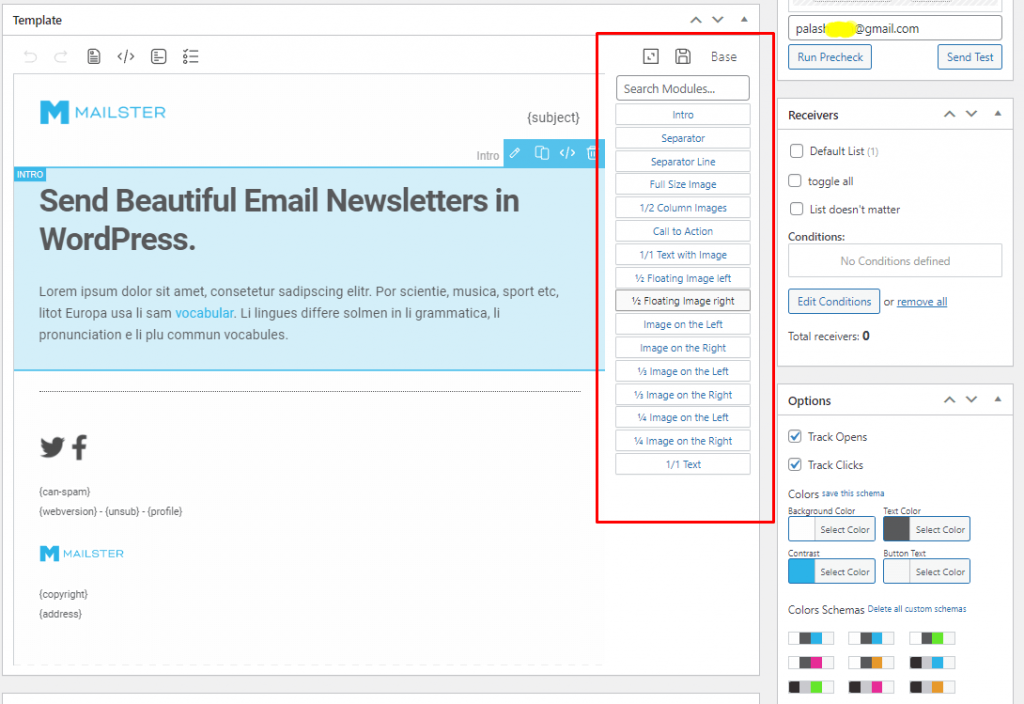Enable the Default List checkbox

pyautogui.click(x=797, y=150)
